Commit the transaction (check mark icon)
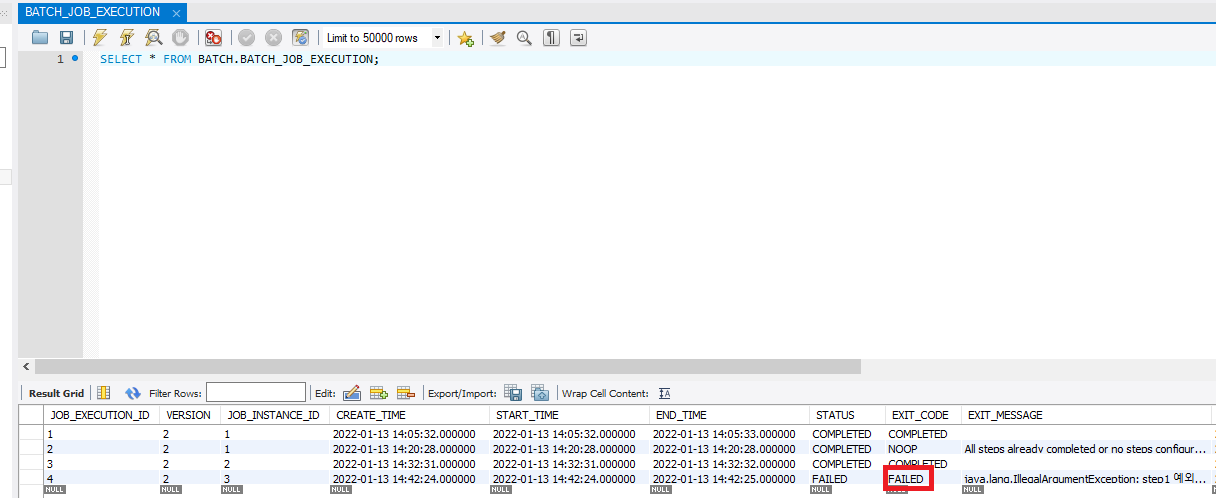 point(246,38)
